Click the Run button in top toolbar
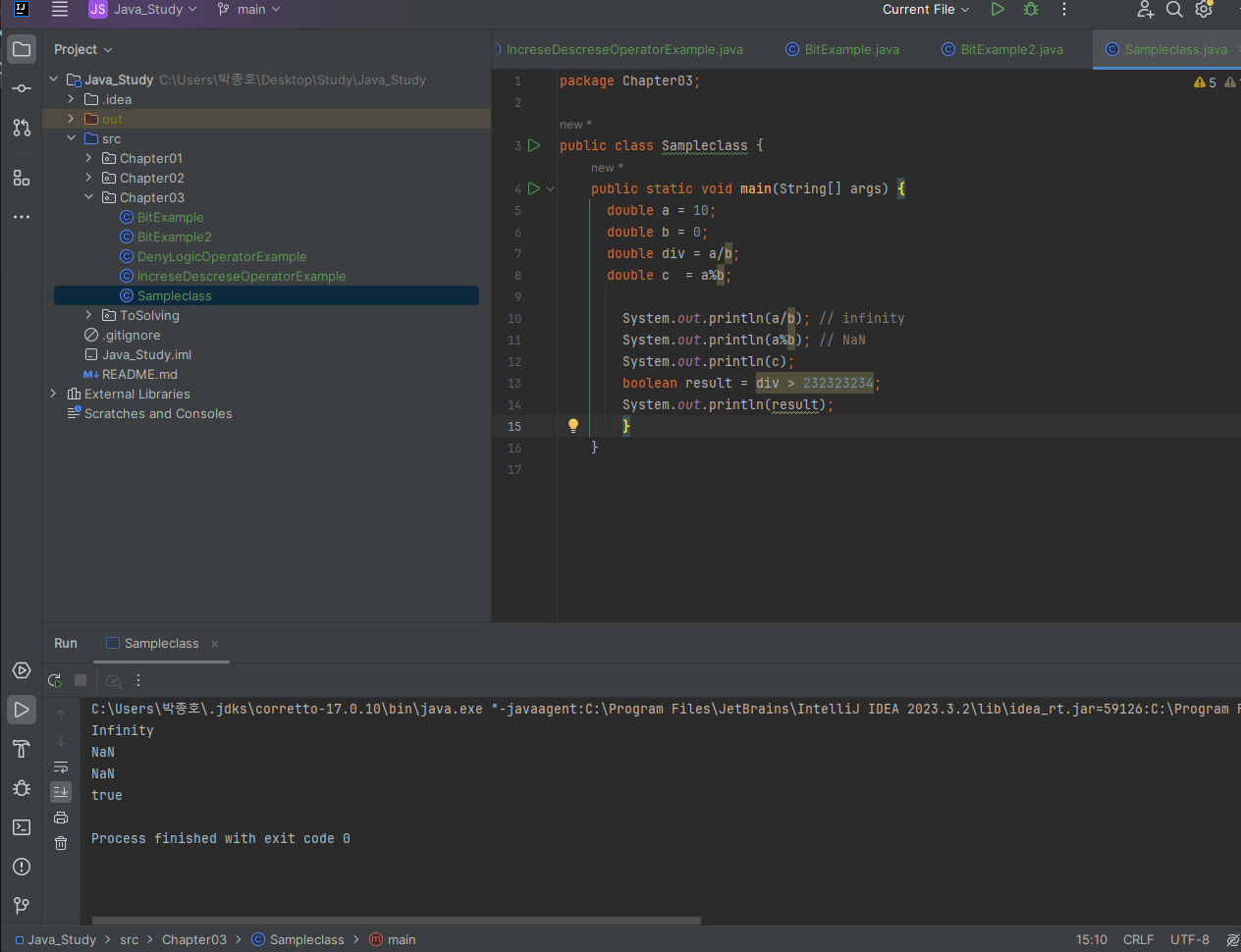 (998, 10)
